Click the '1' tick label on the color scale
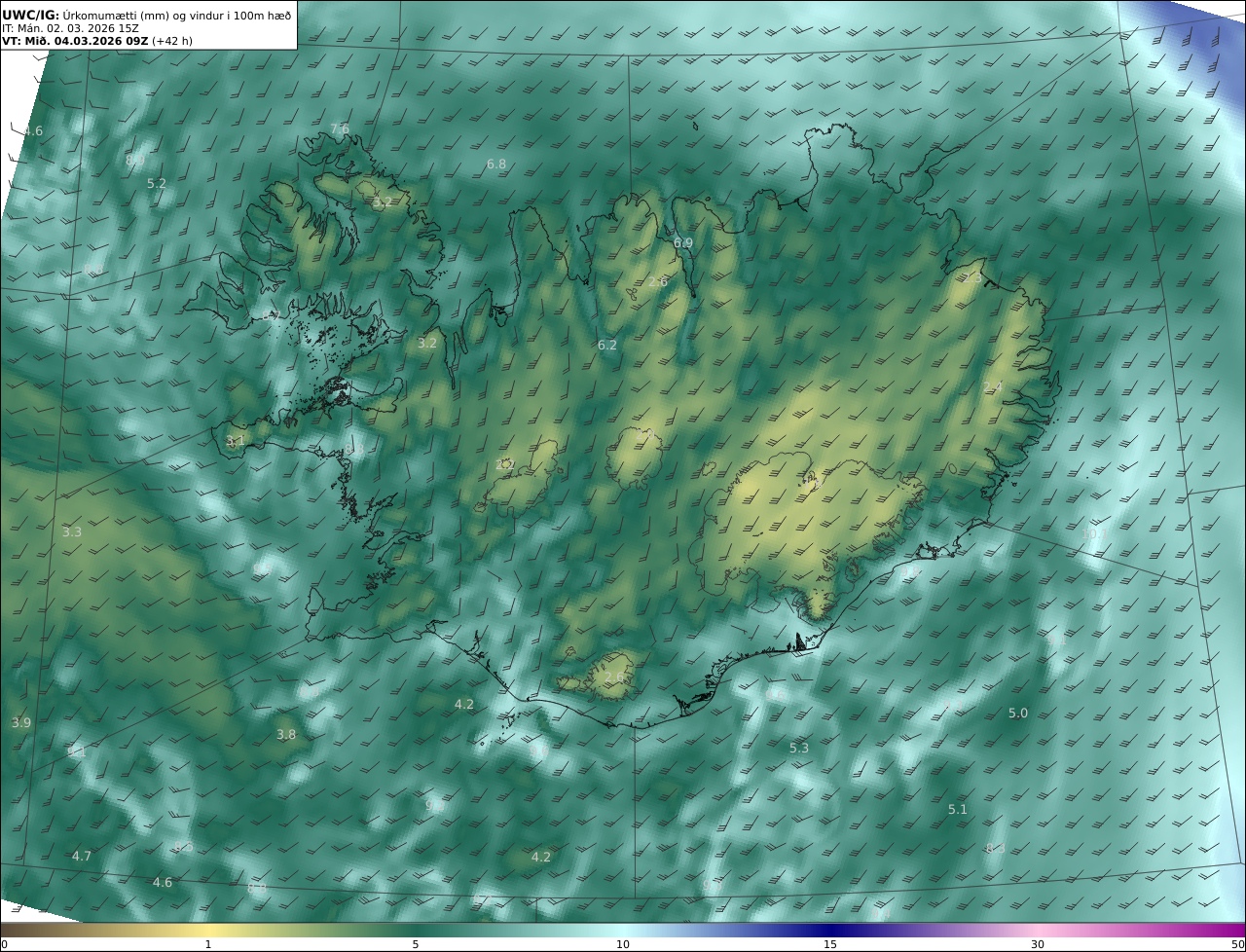Screen dimensions: 1246x952 tap(207, 944)
